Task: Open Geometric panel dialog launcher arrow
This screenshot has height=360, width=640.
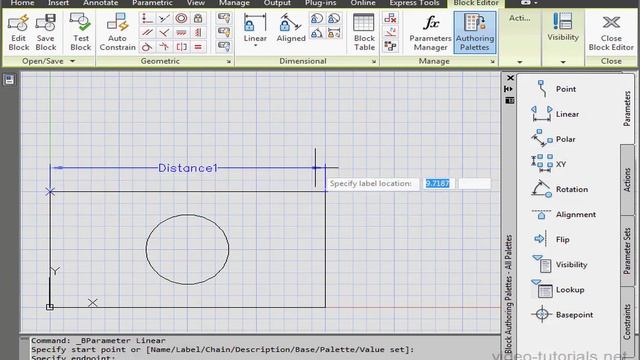Action: (229, 62)
